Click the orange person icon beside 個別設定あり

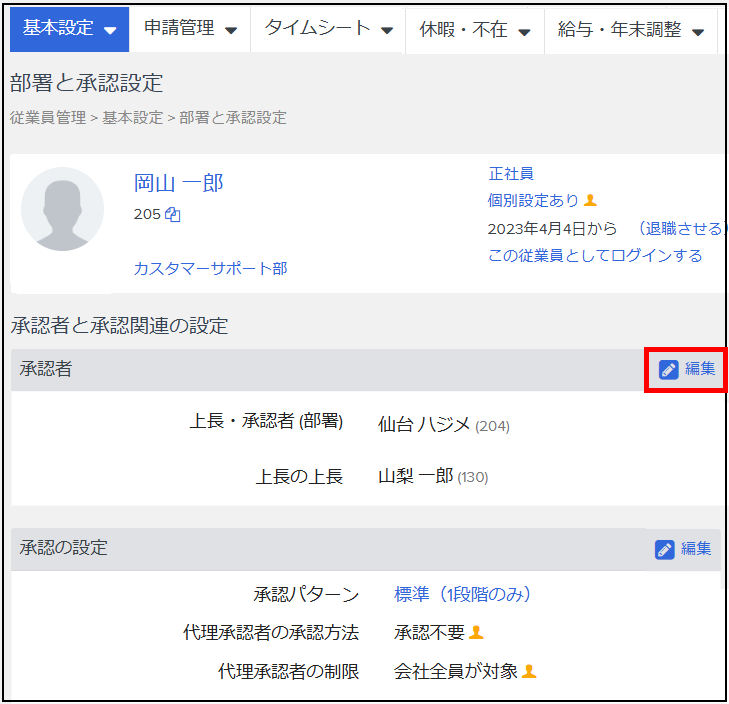click(x=590, y=201)
